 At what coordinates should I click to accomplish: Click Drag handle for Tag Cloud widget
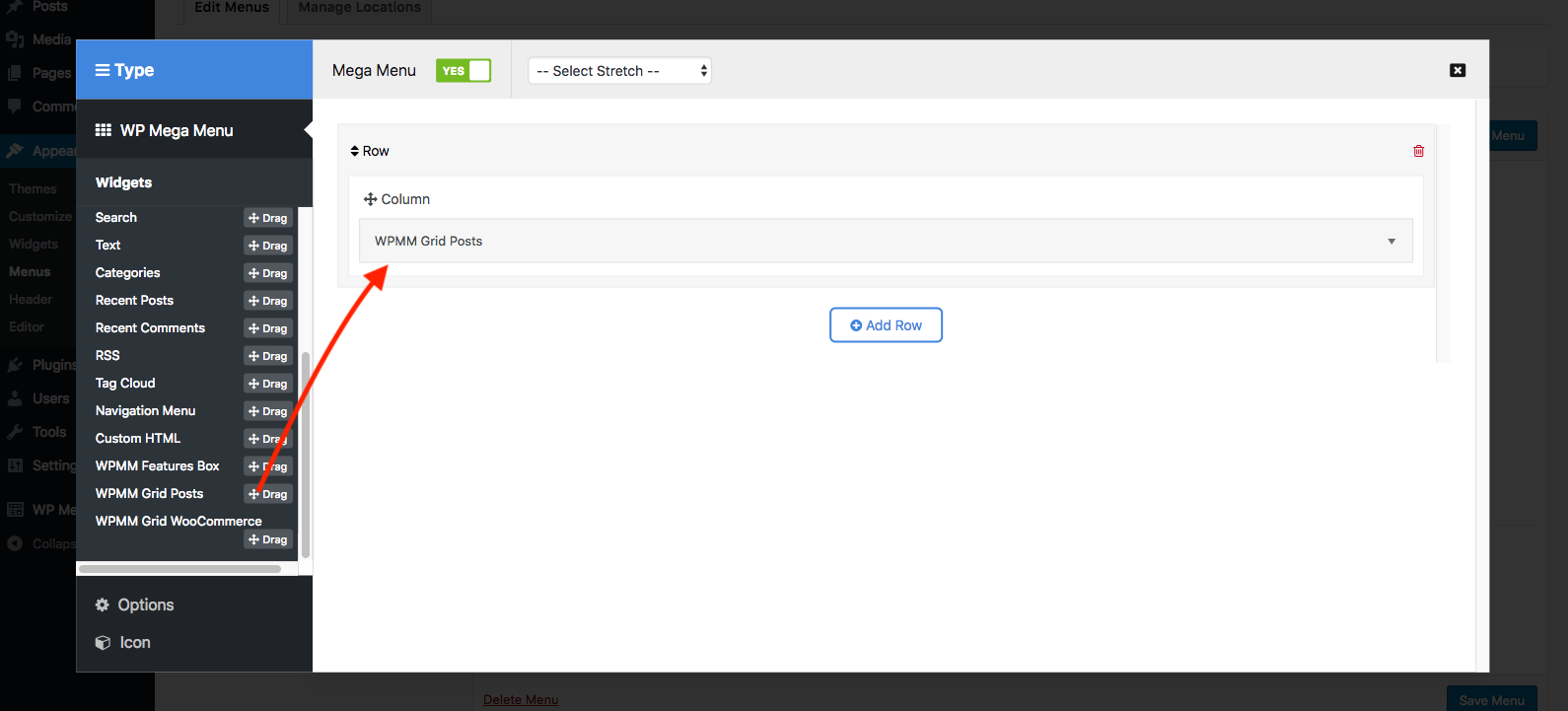click(268, 384)
